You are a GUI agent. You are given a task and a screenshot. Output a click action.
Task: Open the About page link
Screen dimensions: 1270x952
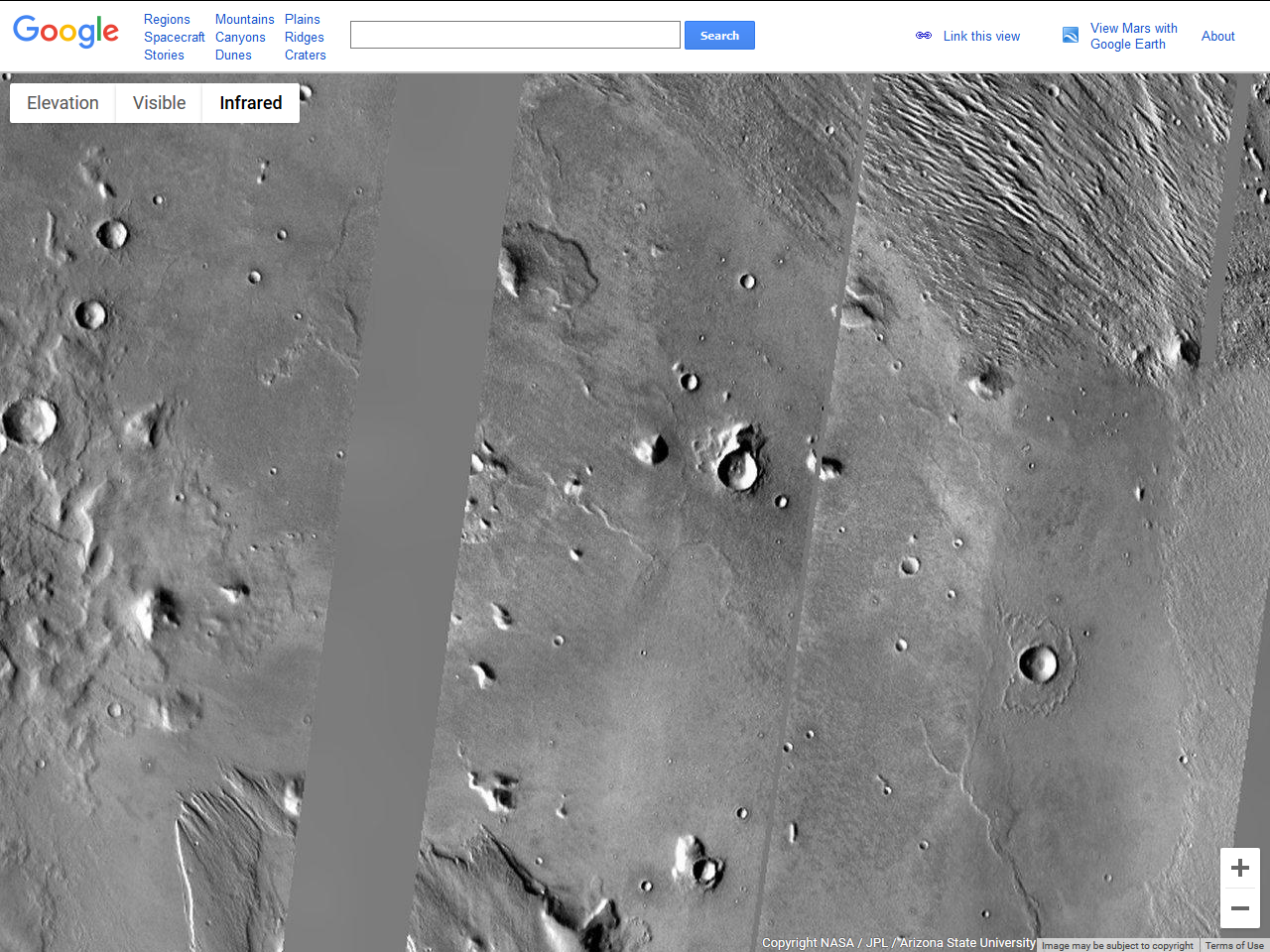pos(1218,36)
